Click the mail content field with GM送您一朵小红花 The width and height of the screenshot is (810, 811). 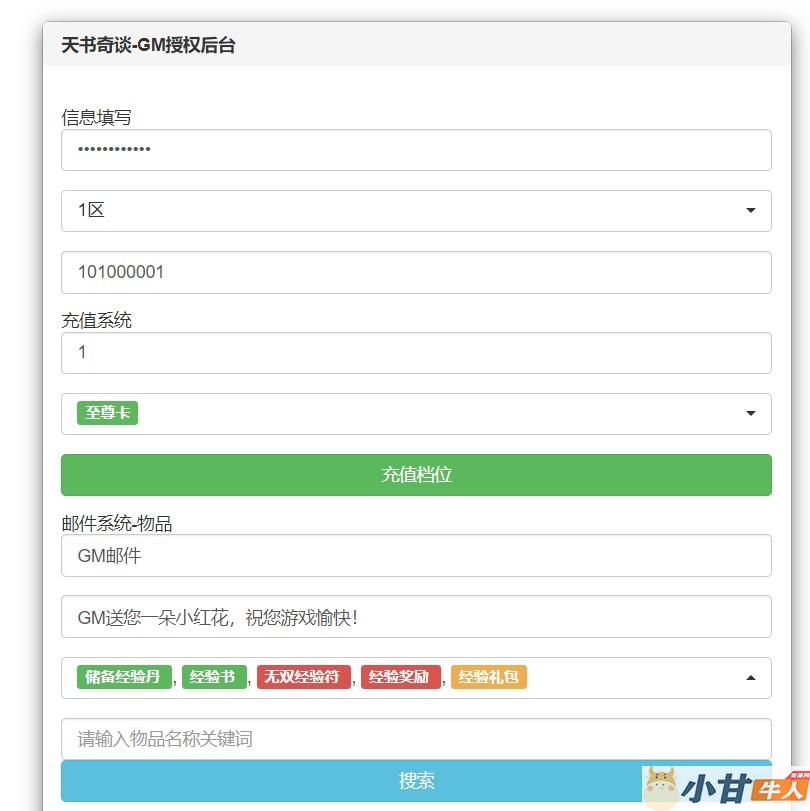[x=416, y=617]
